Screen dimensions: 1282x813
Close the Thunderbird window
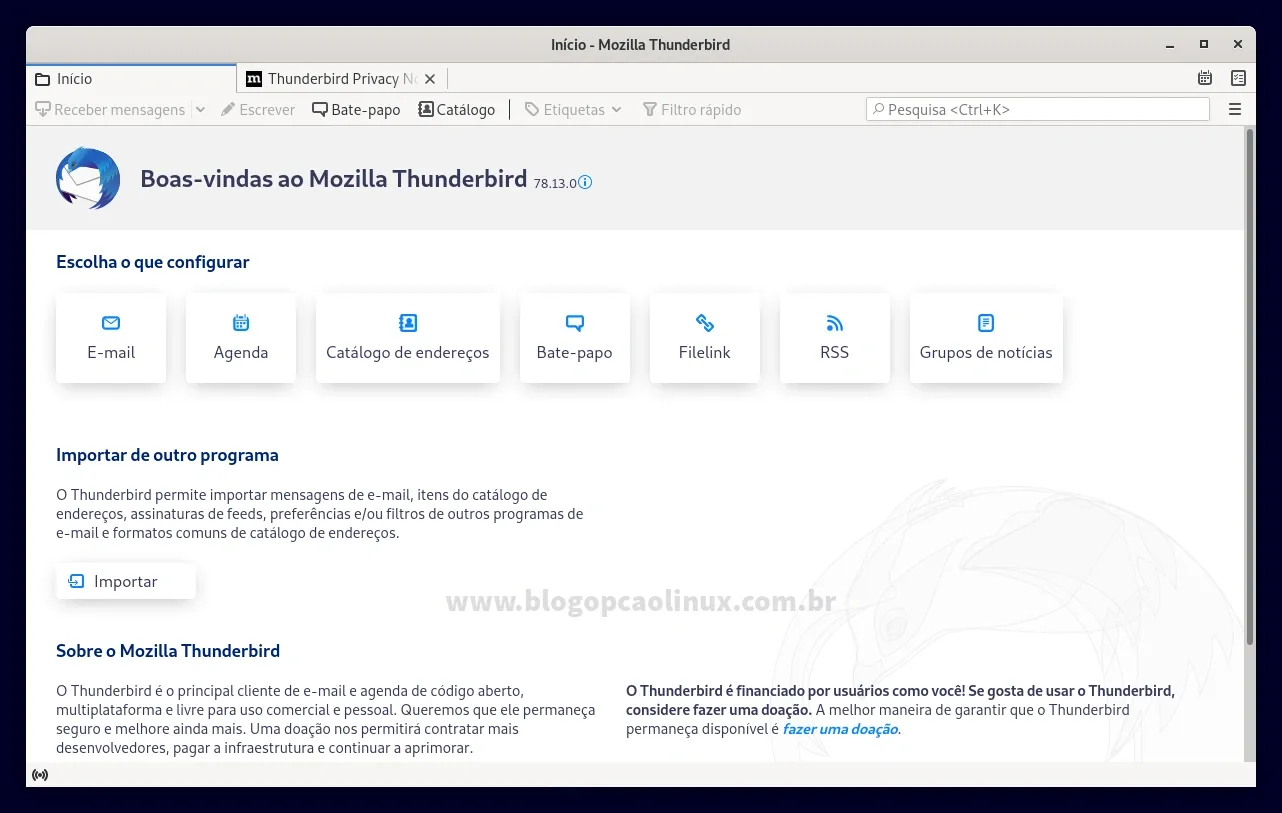(x=1238, y=44)
